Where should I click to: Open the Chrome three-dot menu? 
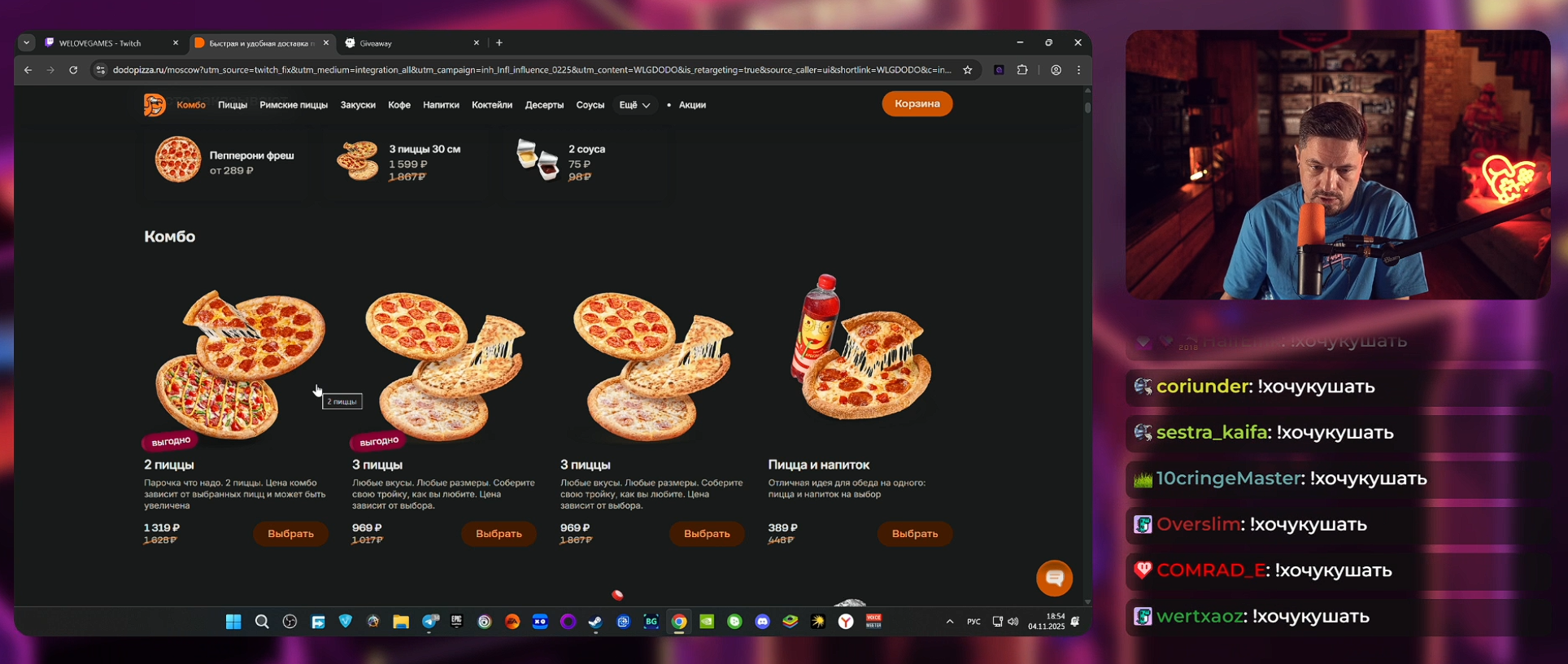(1078, 70)
